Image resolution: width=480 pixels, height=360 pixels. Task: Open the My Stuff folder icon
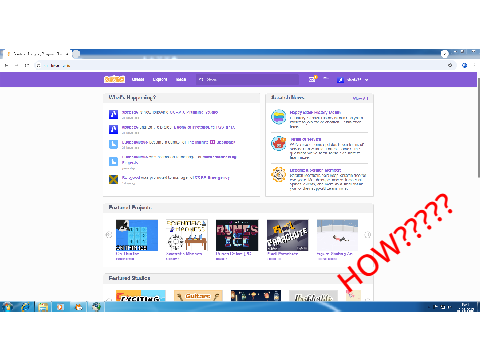point(326,79)
